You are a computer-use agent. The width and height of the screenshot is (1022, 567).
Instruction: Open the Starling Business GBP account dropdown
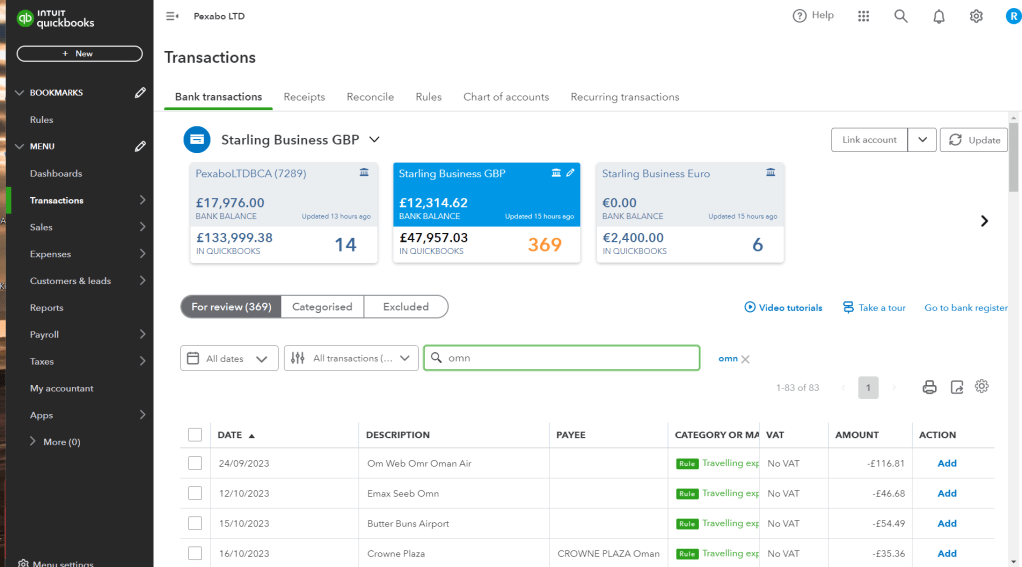coord(374,139)
